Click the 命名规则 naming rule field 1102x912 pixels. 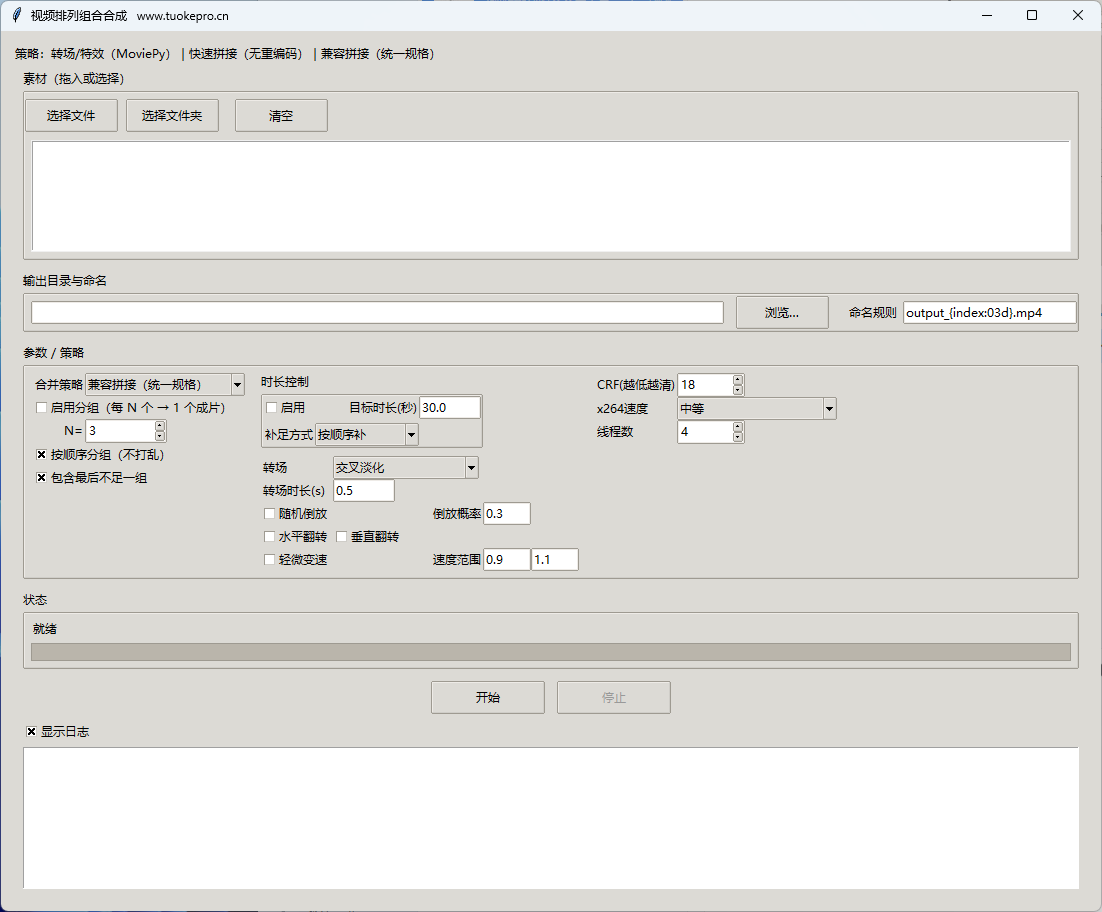tap(988, 313)
